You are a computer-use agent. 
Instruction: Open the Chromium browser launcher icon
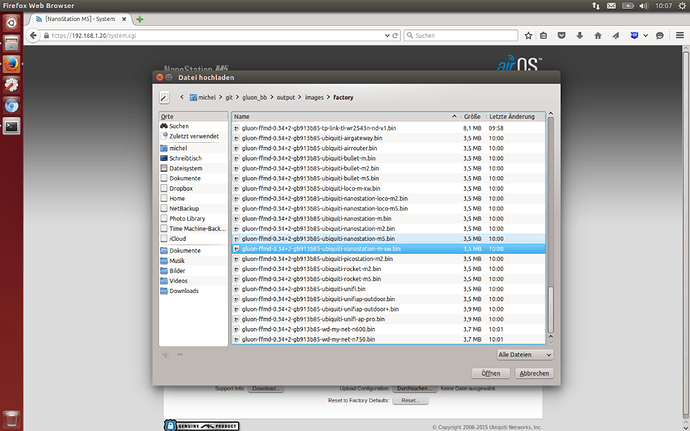(x=11, y=106)
